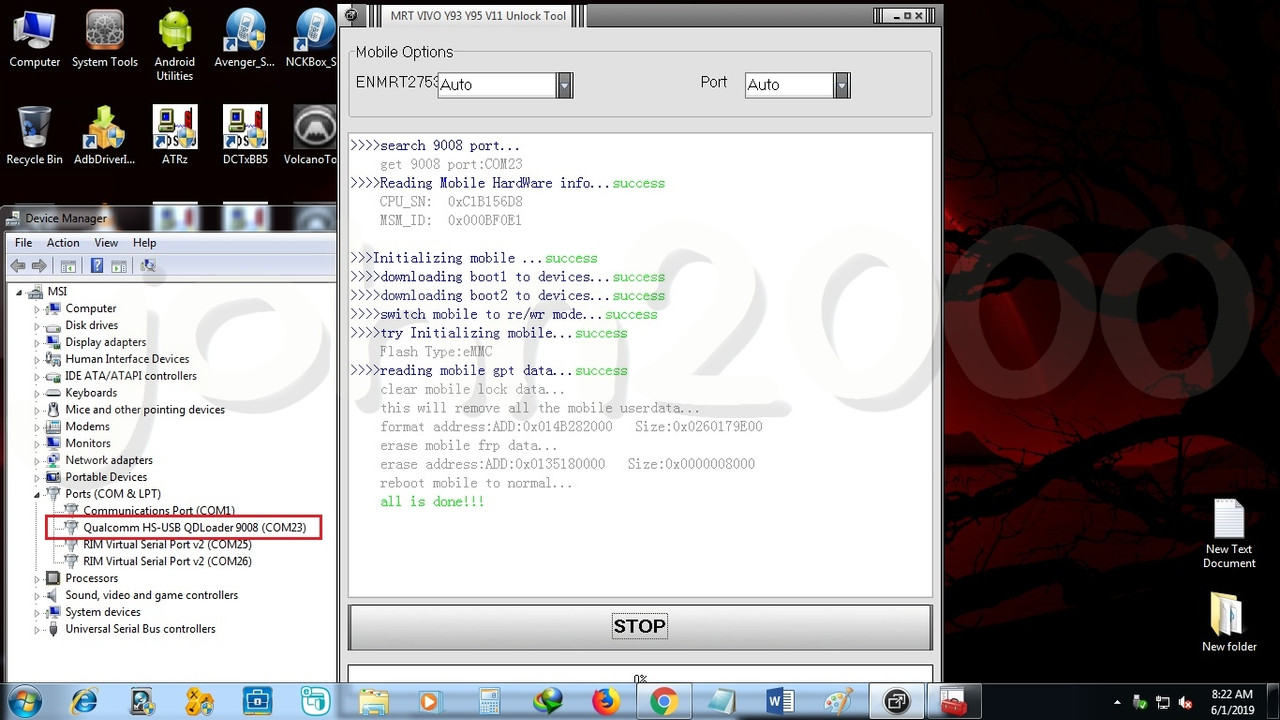Select RIM Virtual Serial Port v2 (COM26)
The image size is (1280, 720).
pyautogui.click(x=167, y=562)
